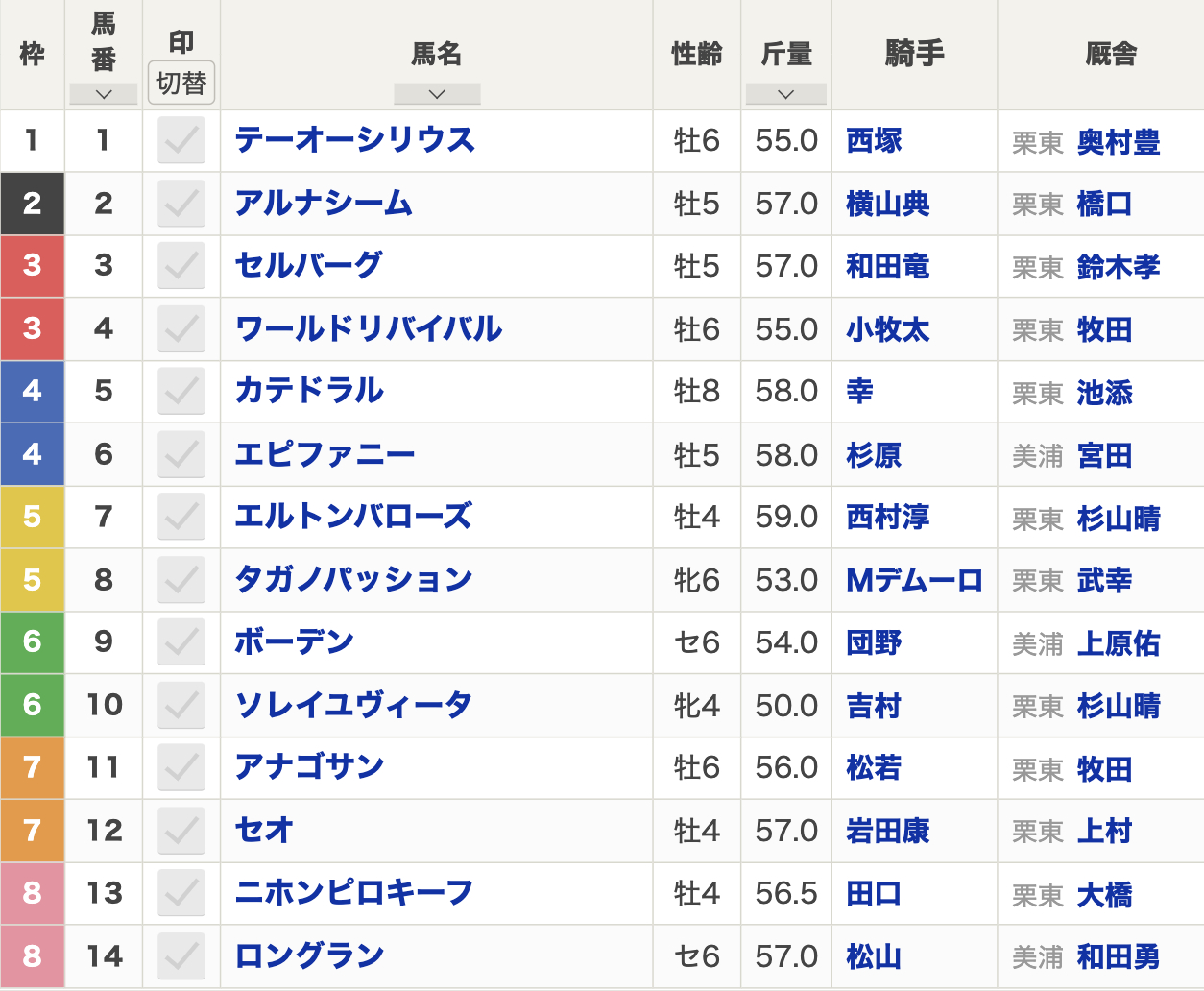Toggle the mark checkbox for セオ

pyautogui.click(x=181, y=831)
